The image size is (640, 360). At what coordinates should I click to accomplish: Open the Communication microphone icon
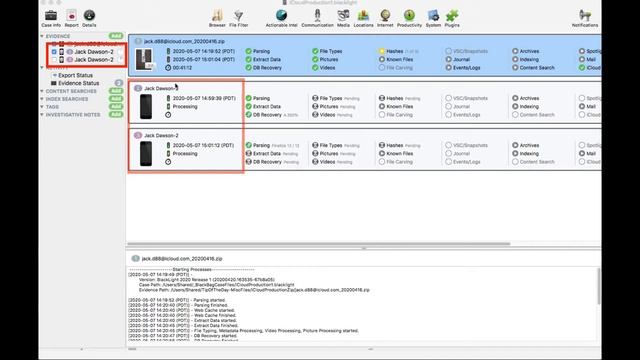317,15
